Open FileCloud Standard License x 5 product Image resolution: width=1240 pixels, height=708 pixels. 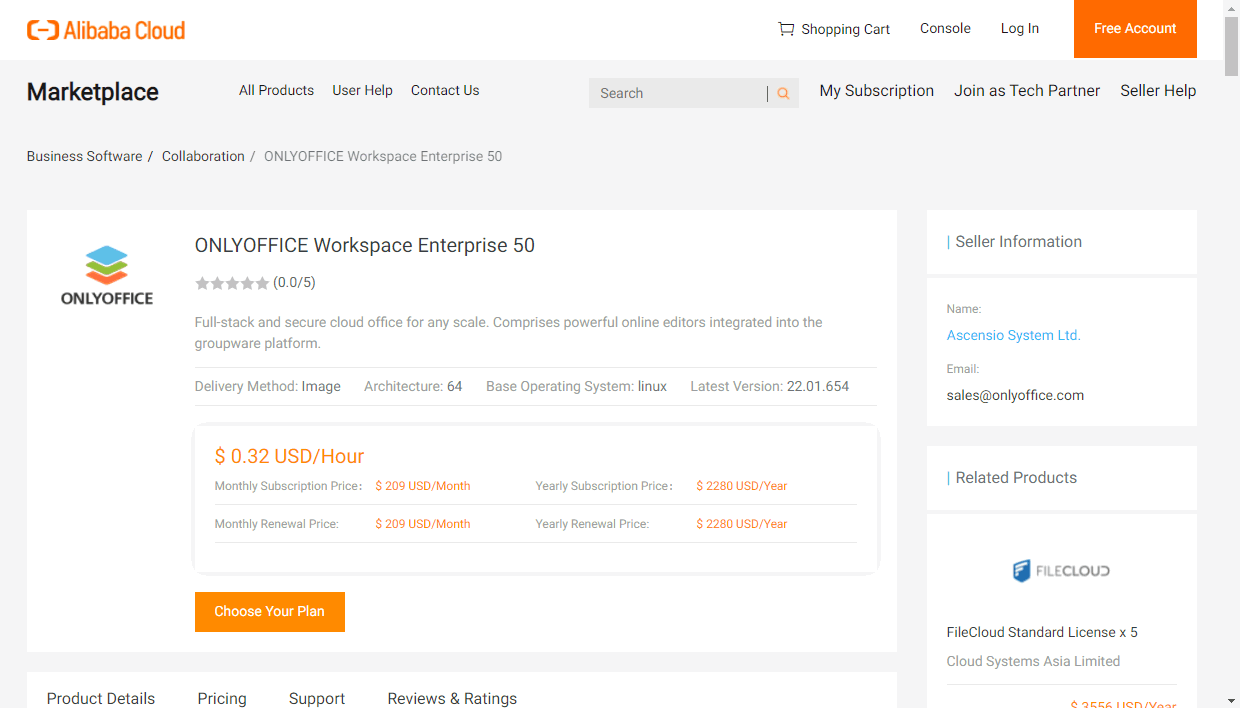coord(1042,632)
